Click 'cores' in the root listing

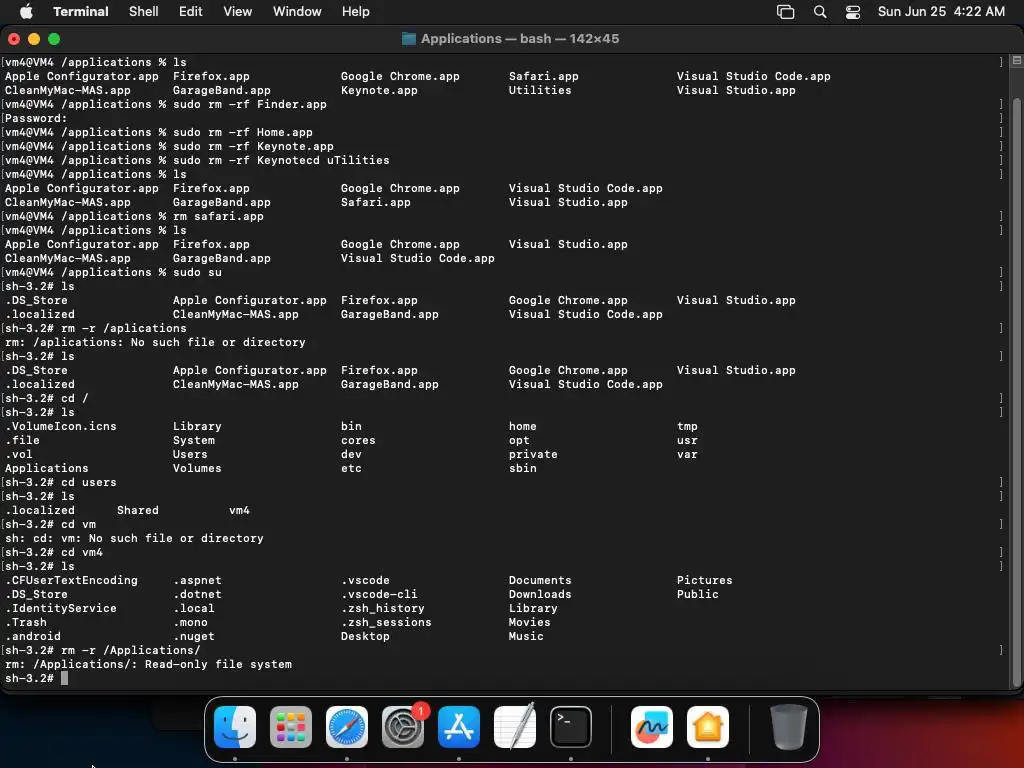click(358, 440)
